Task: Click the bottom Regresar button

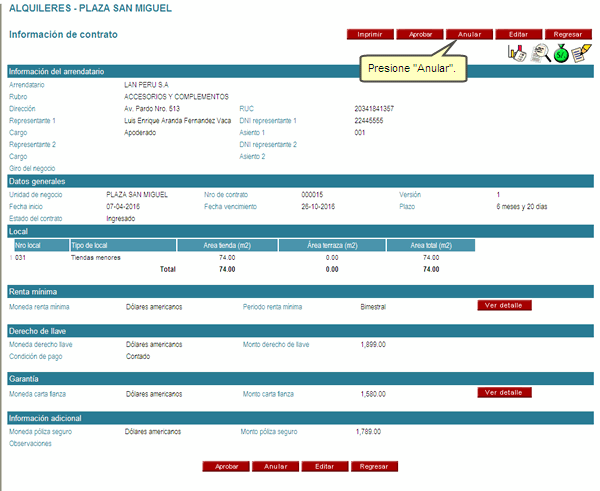Action: 374,466
